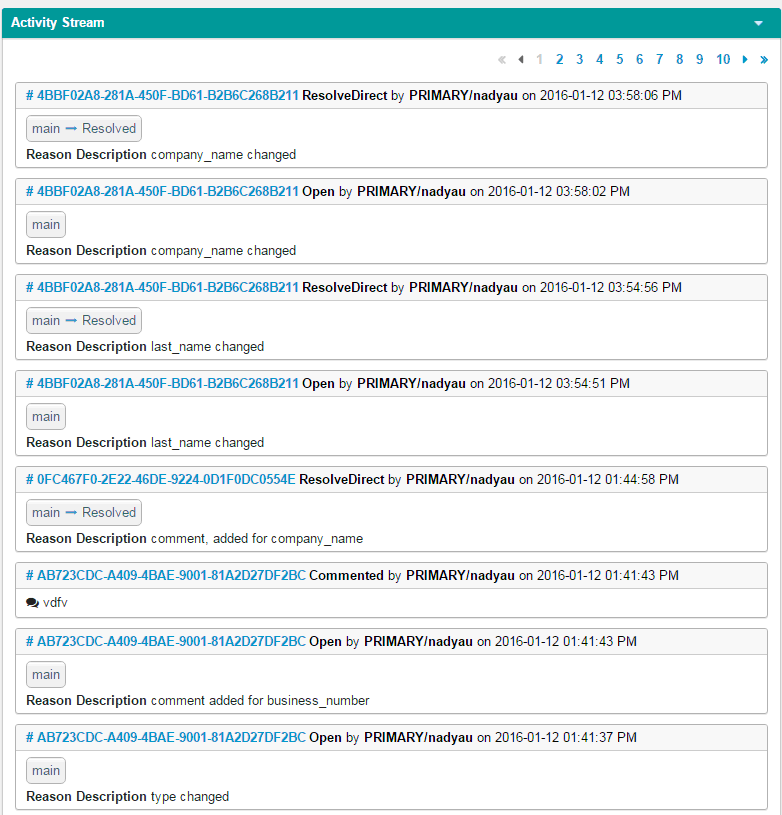Viewport: 782px width, 815px height.
Task: Click the Activity Stream header title
Action: [x=58, y=23]
